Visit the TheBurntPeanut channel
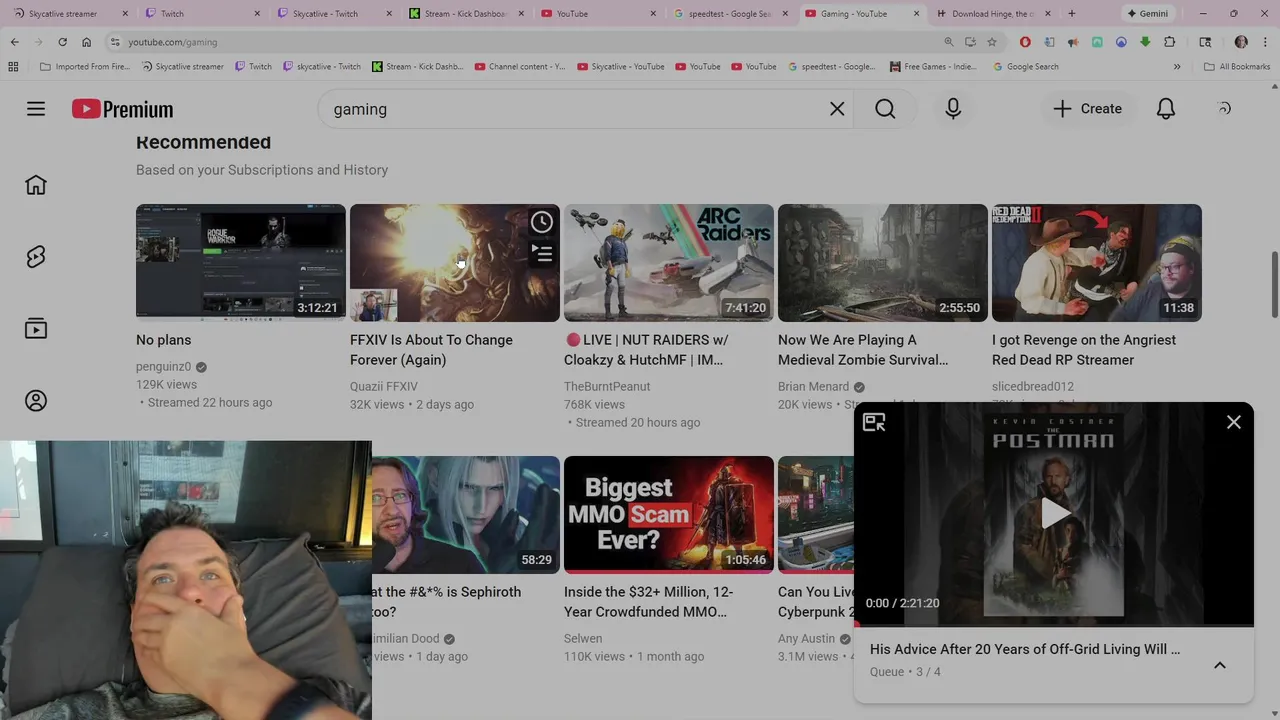Screen dimensions: 1280x720 point(607,387)
